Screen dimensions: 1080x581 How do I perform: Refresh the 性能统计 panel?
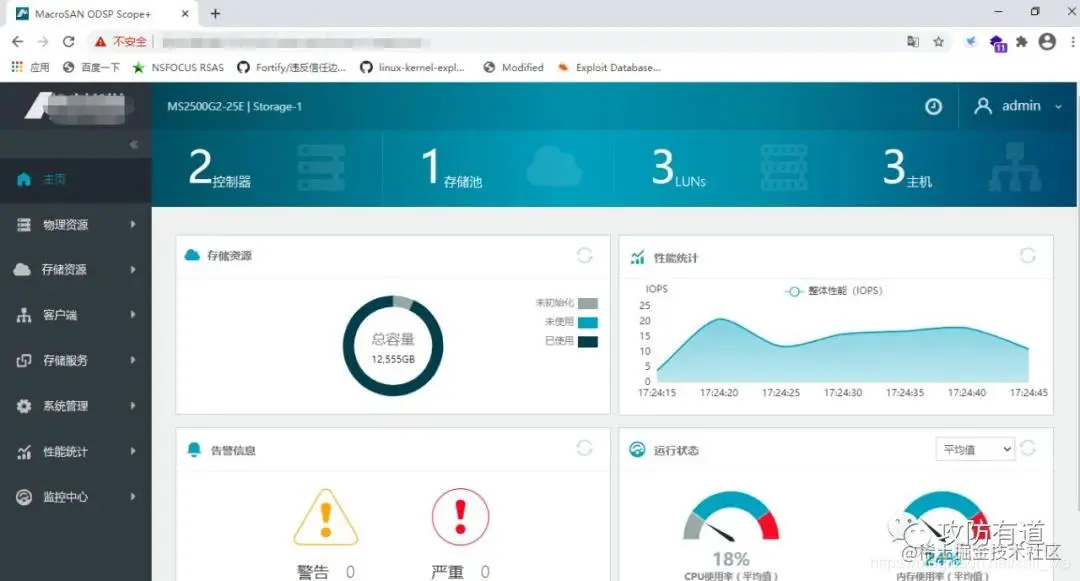coord(1028,255)
